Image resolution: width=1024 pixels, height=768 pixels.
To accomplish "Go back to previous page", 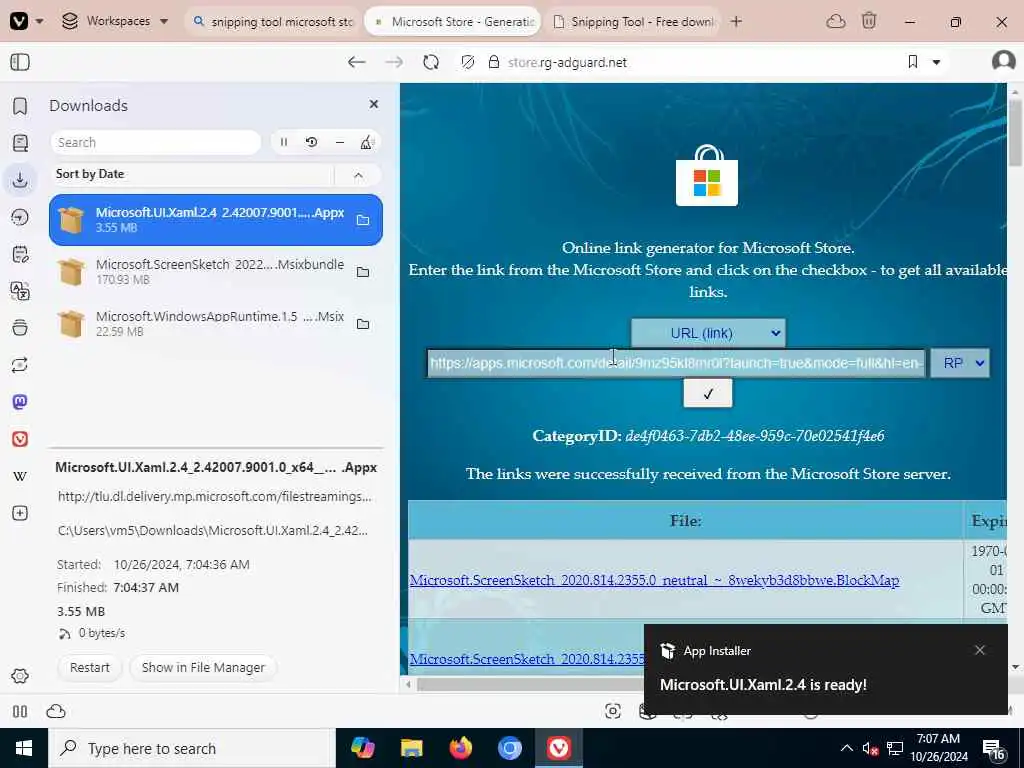I will click(357, 62).
